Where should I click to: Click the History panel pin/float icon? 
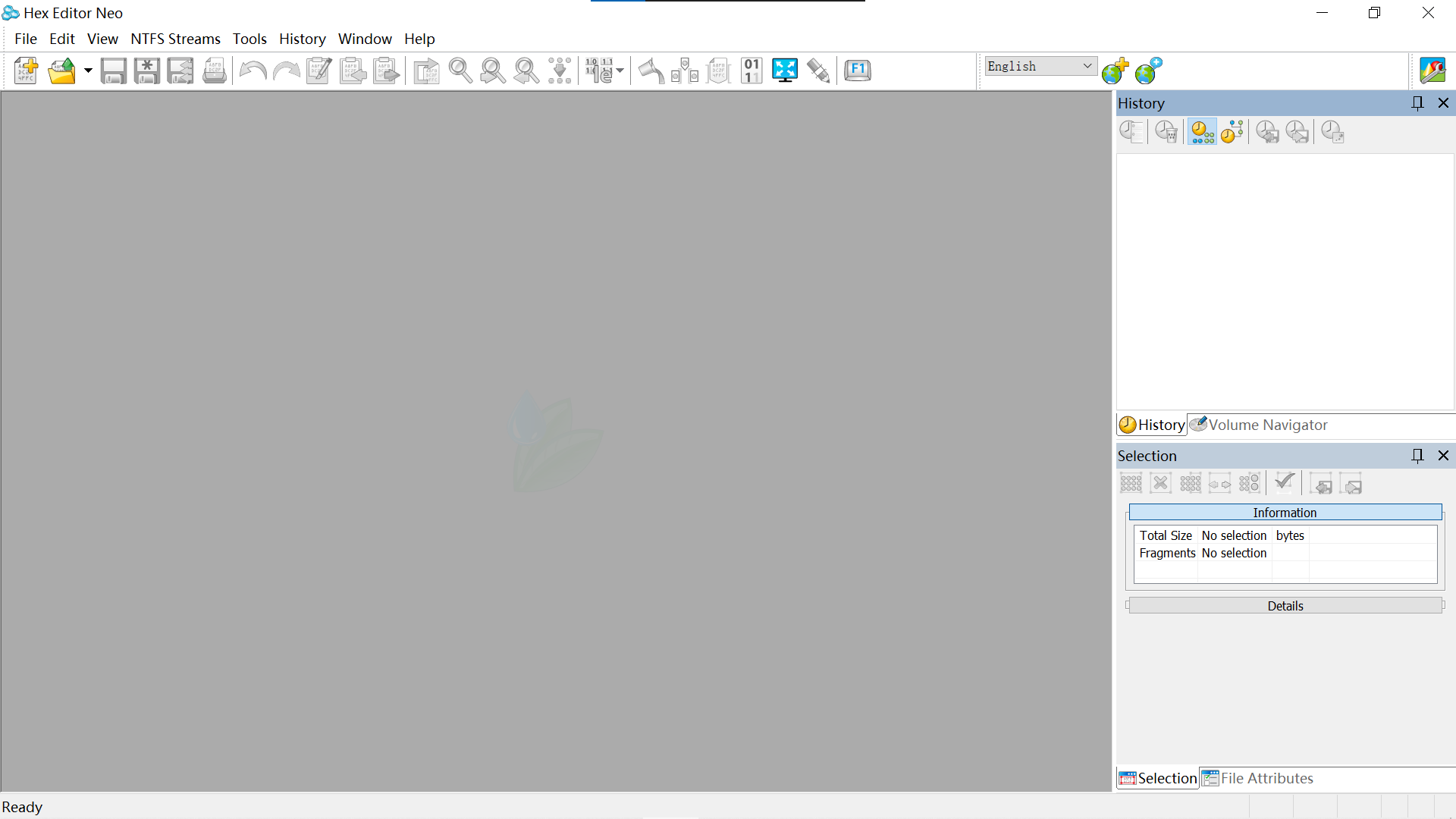pyautogui.click(x=1417, y=103)
